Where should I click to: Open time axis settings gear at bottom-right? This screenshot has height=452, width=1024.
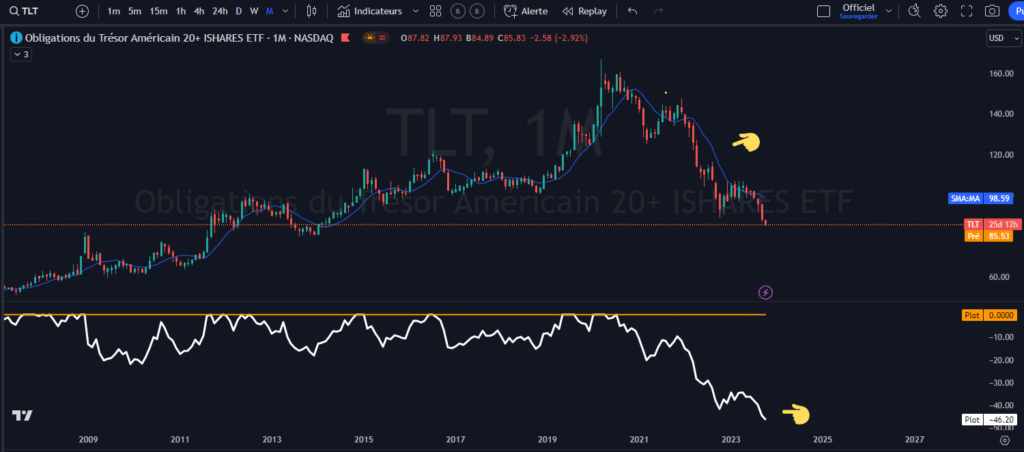1004,441
